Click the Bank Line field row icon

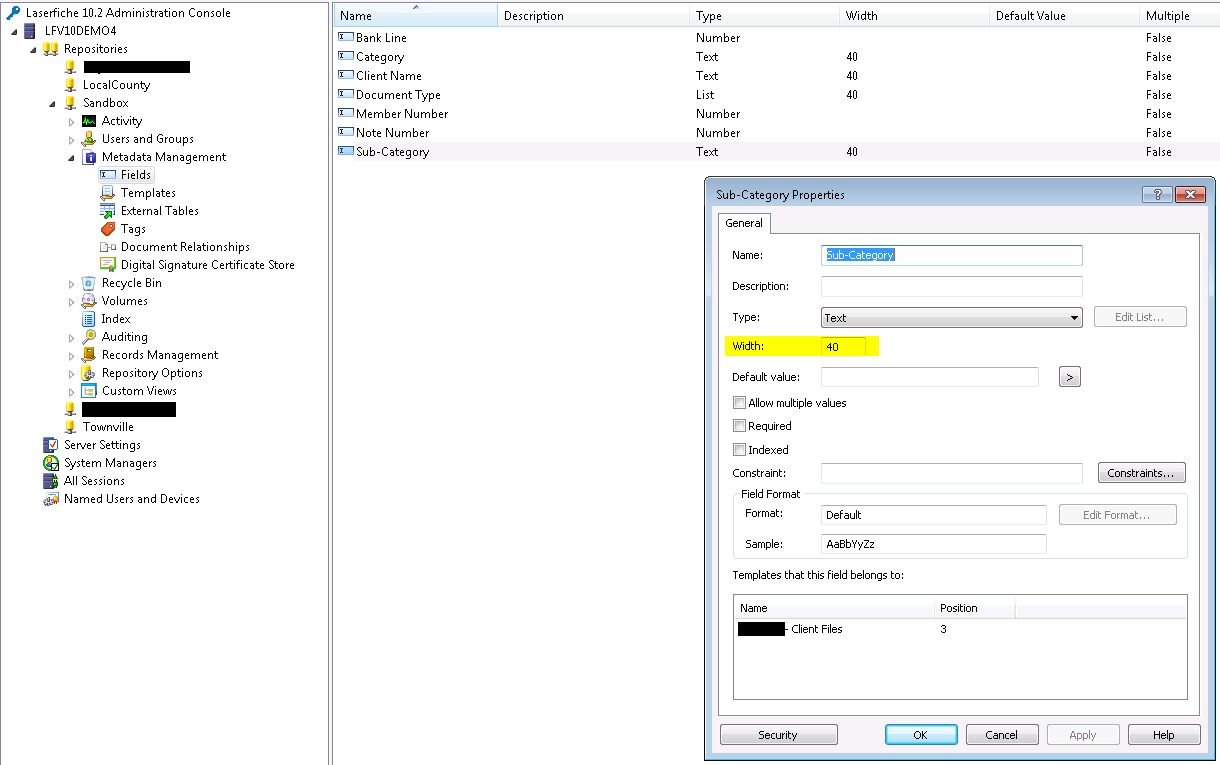tap(346, 37)
